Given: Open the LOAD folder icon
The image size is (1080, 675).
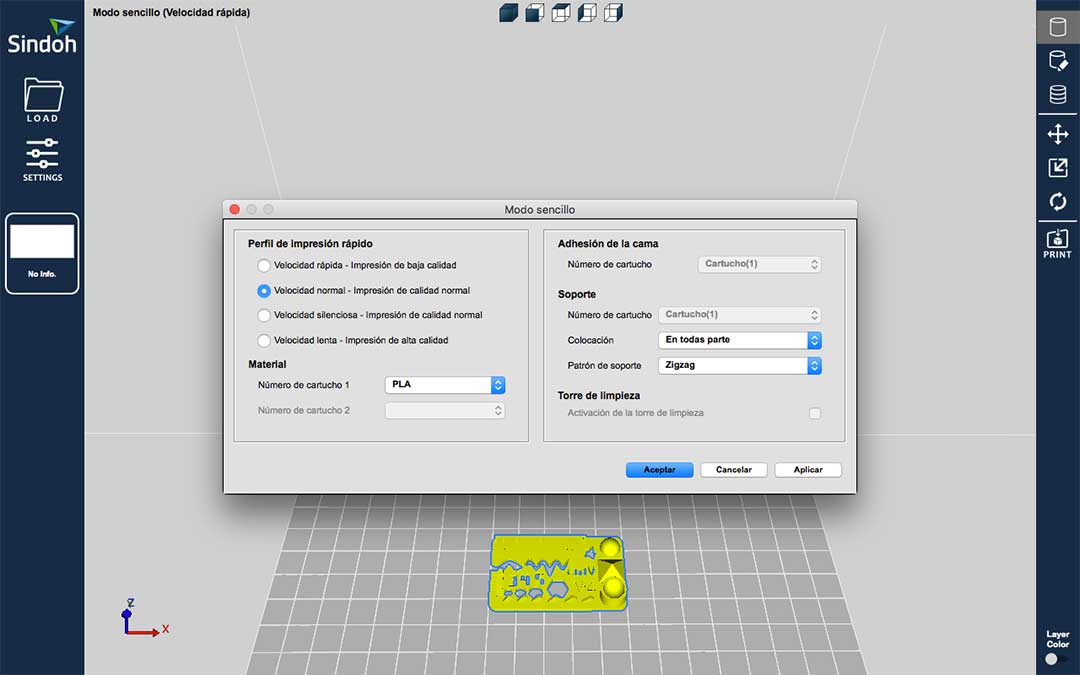Looking at the screenshot, I should 43,100.
